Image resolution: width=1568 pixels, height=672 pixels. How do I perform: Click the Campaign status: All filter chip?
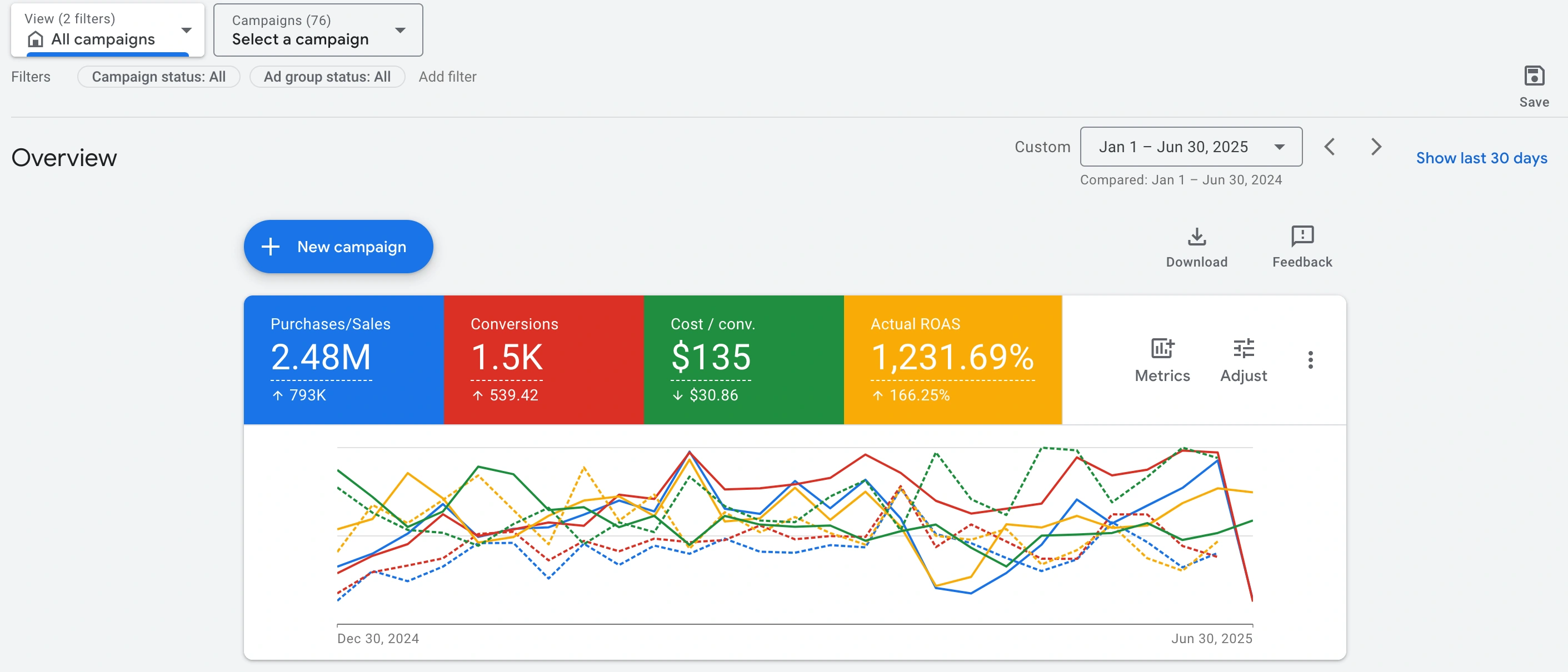[x=158, y=77]
